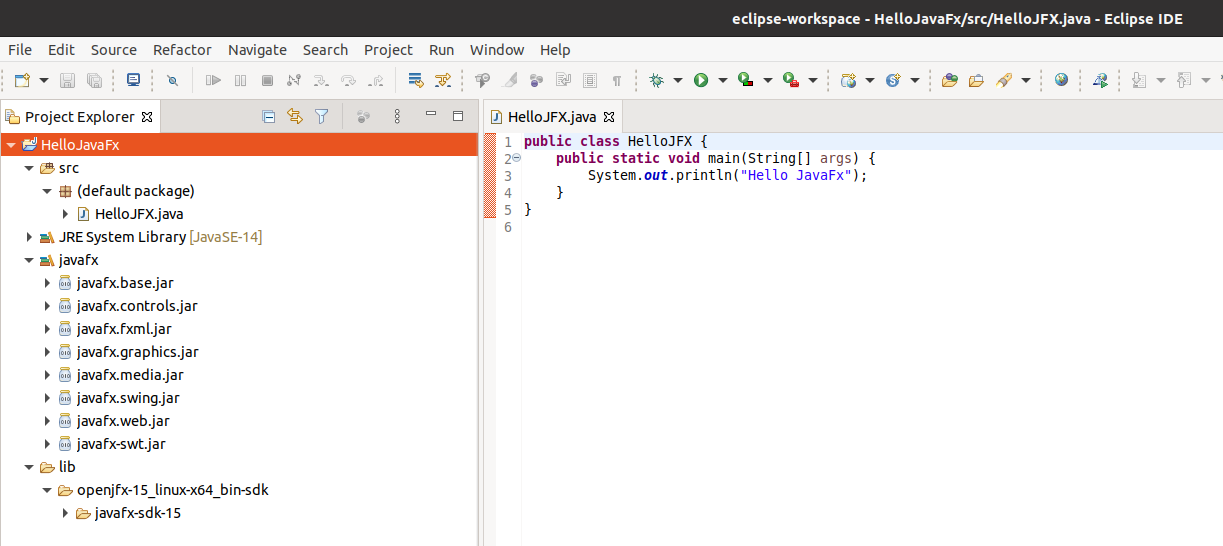1223x546 pixels.
Task: Select javafx.graphics.jar in the tree
Action: [x=138, y=352]
